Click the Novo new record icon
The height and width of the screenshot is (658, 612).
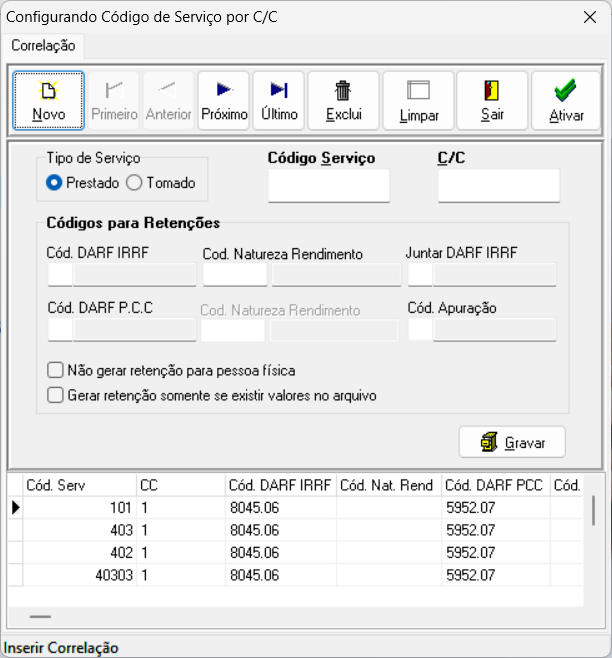[48, 100]
